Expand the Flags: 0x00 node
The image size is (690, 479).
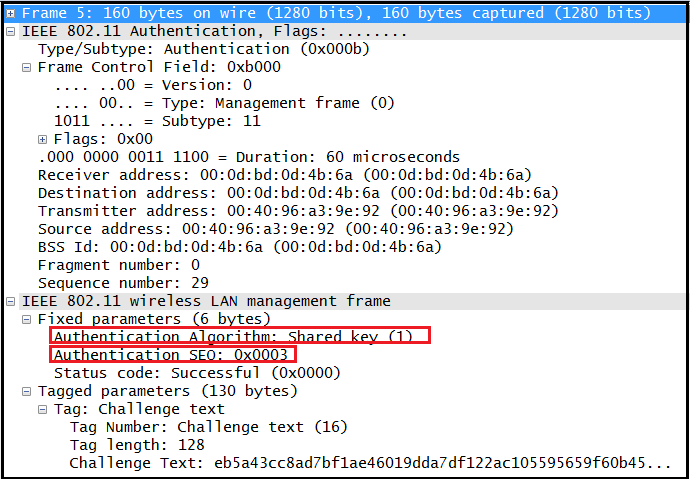(x=43, y=139)
